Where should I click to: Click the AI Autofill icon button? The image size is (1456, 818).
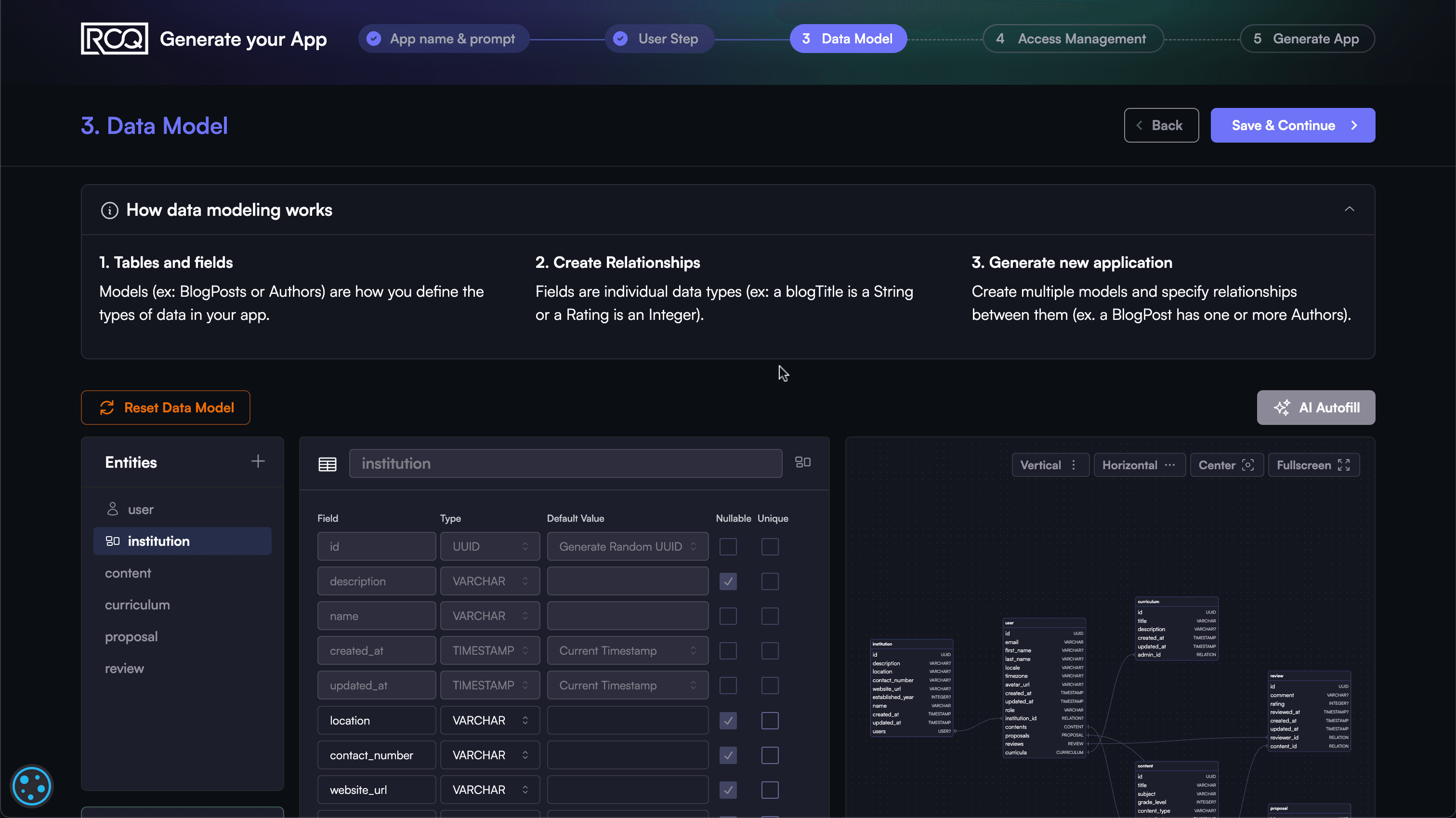[x=1283, y=408]
